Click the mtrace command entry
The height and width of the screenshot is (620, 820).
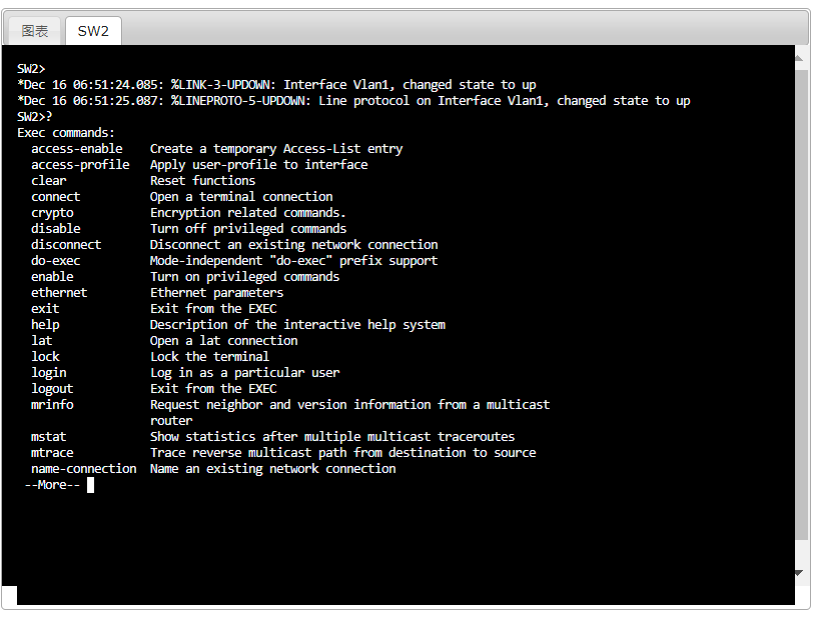[52, 453]
